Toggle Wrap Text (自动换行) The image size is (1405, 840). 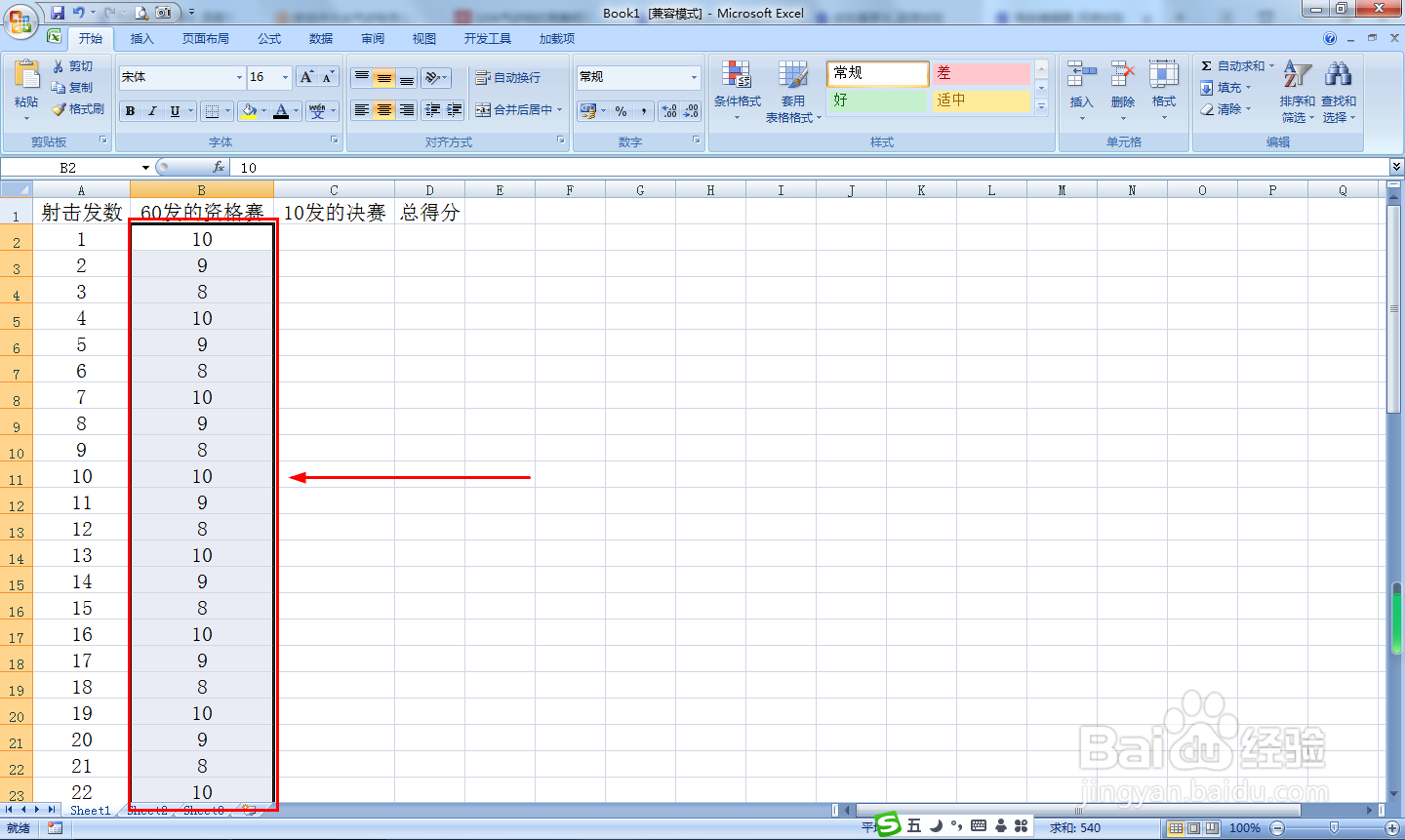coord(507,78)
